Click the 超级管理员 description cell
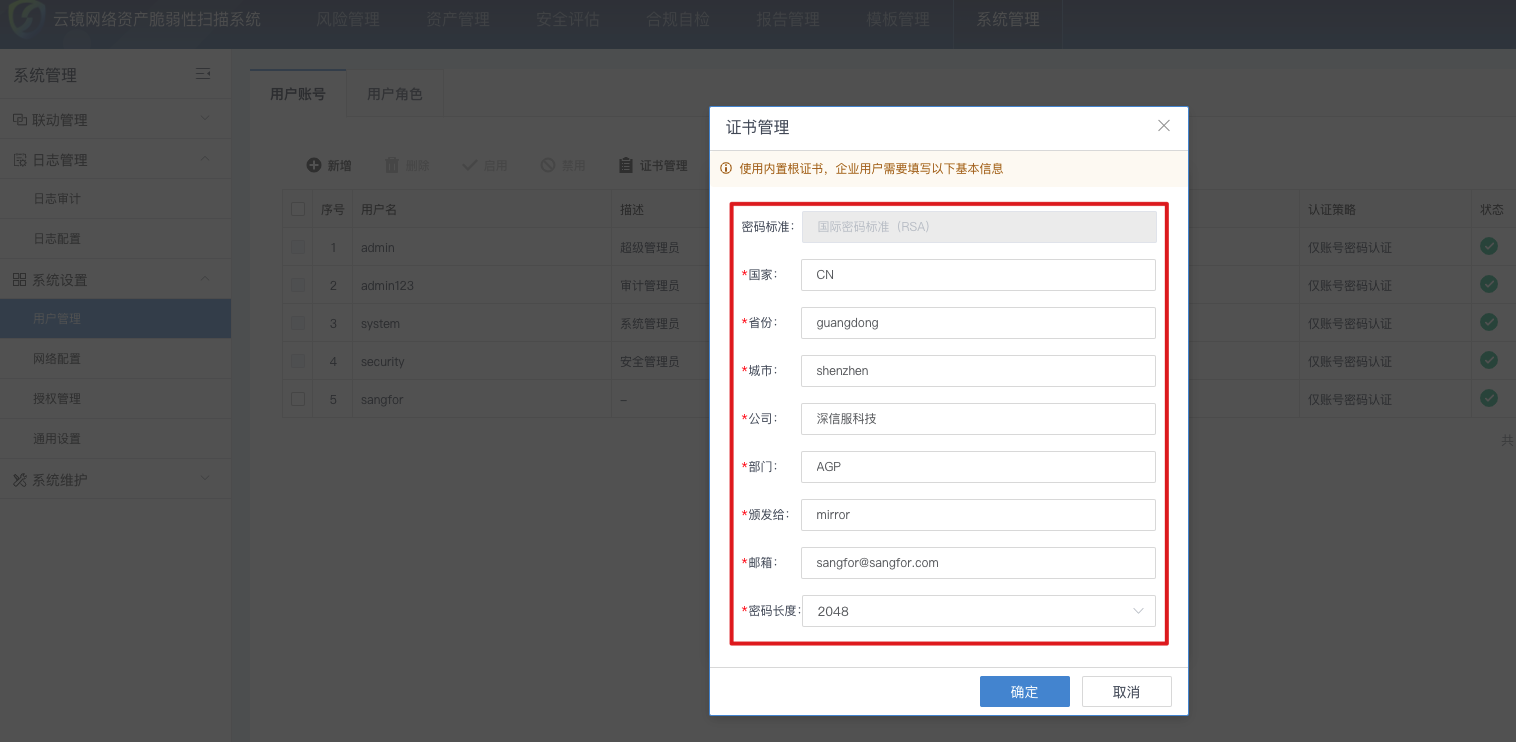1516x742 pixels. coord(649,247)
